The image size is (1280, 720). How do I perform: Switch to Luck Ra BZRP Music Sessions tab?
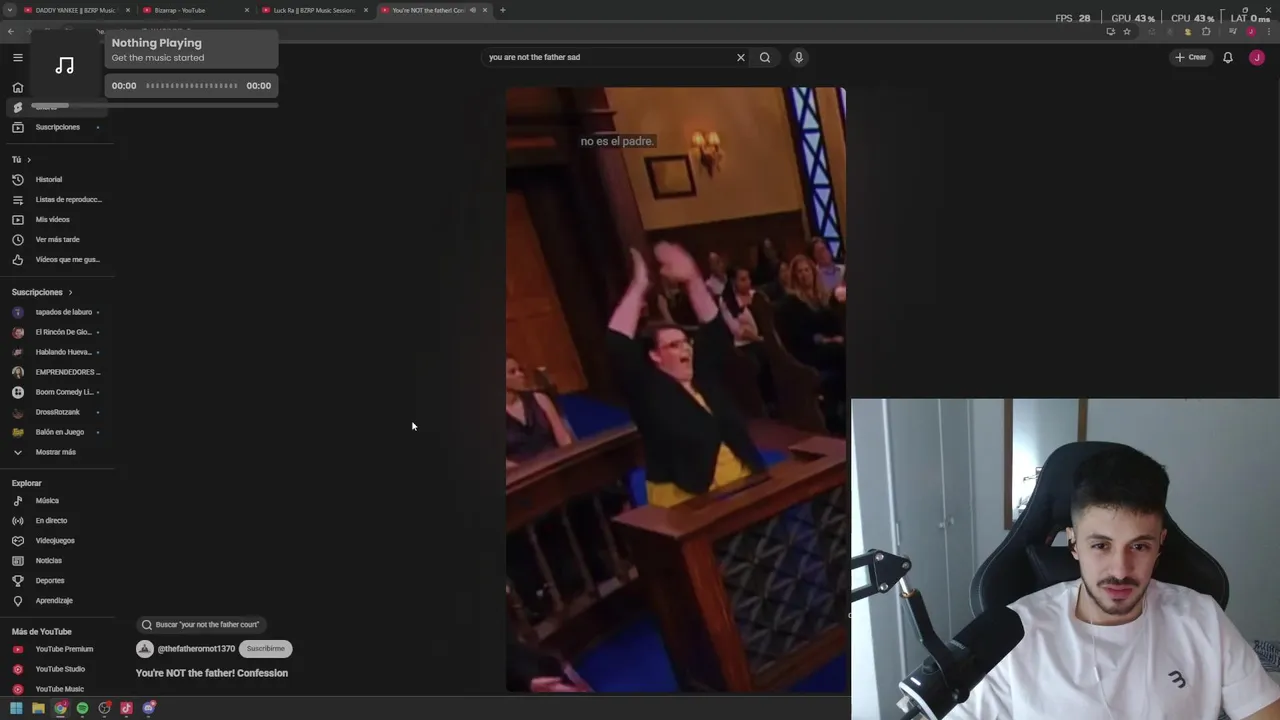314,10
